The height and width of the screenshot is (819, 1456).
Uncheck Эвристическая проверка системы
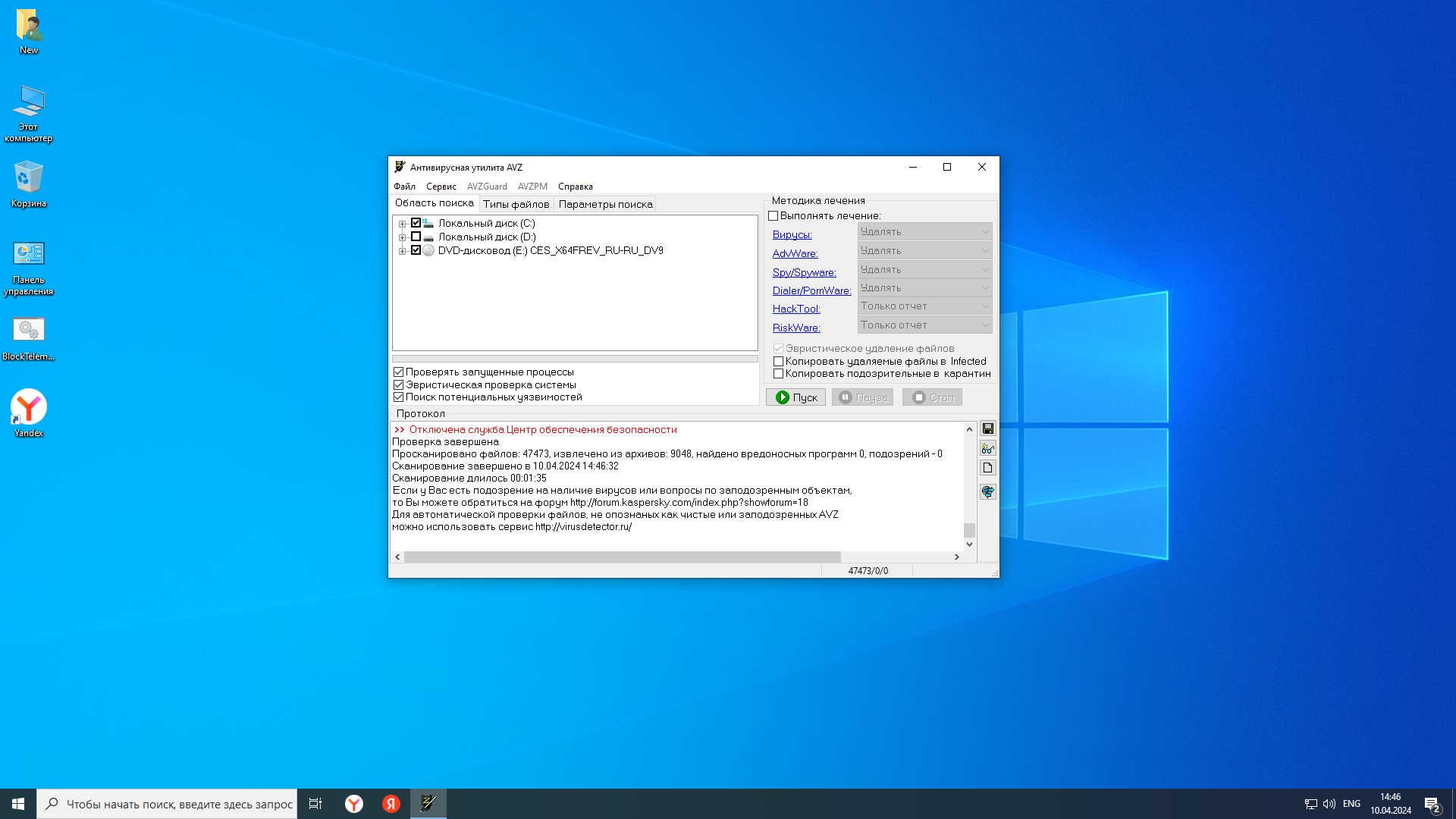(398, 385)
